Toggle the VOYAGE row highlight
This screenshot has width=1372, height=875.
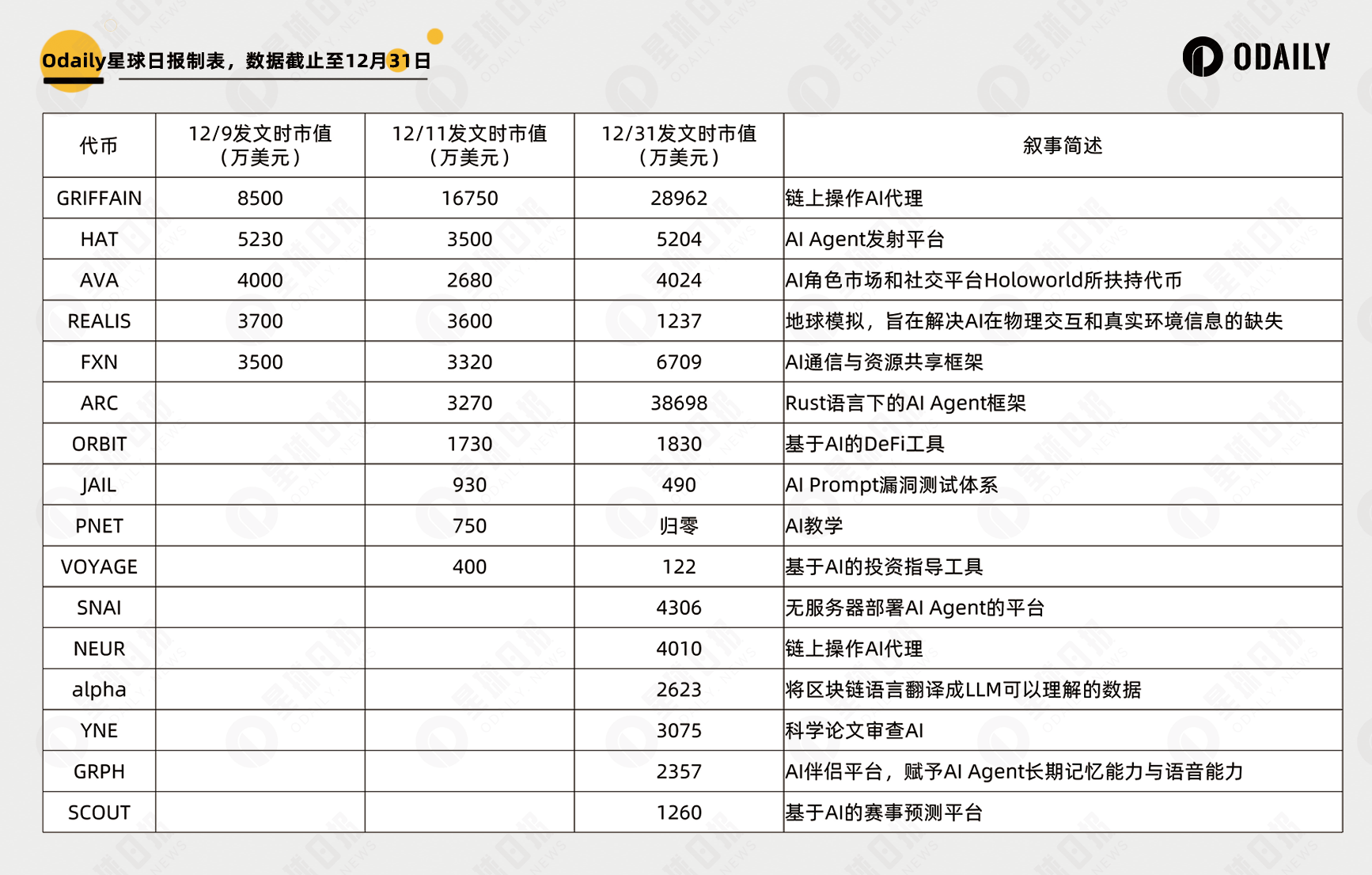98,566
